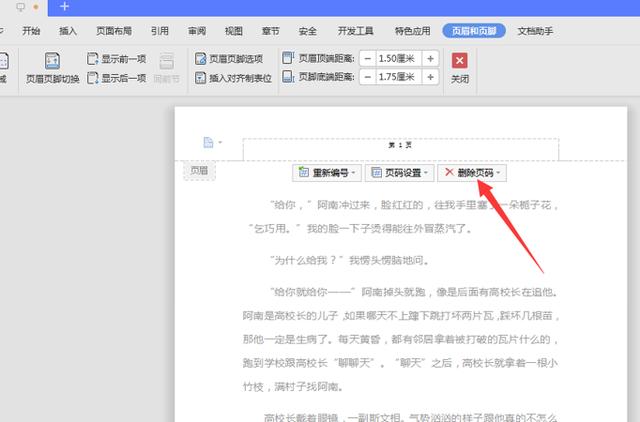
Task: Open the 开始 ribbon tab
Action: tap(31, 31)
